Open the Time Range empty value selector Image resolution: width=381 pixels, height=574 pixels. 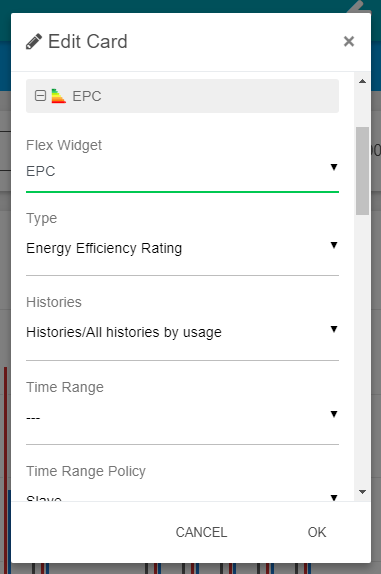click(182, 417)
